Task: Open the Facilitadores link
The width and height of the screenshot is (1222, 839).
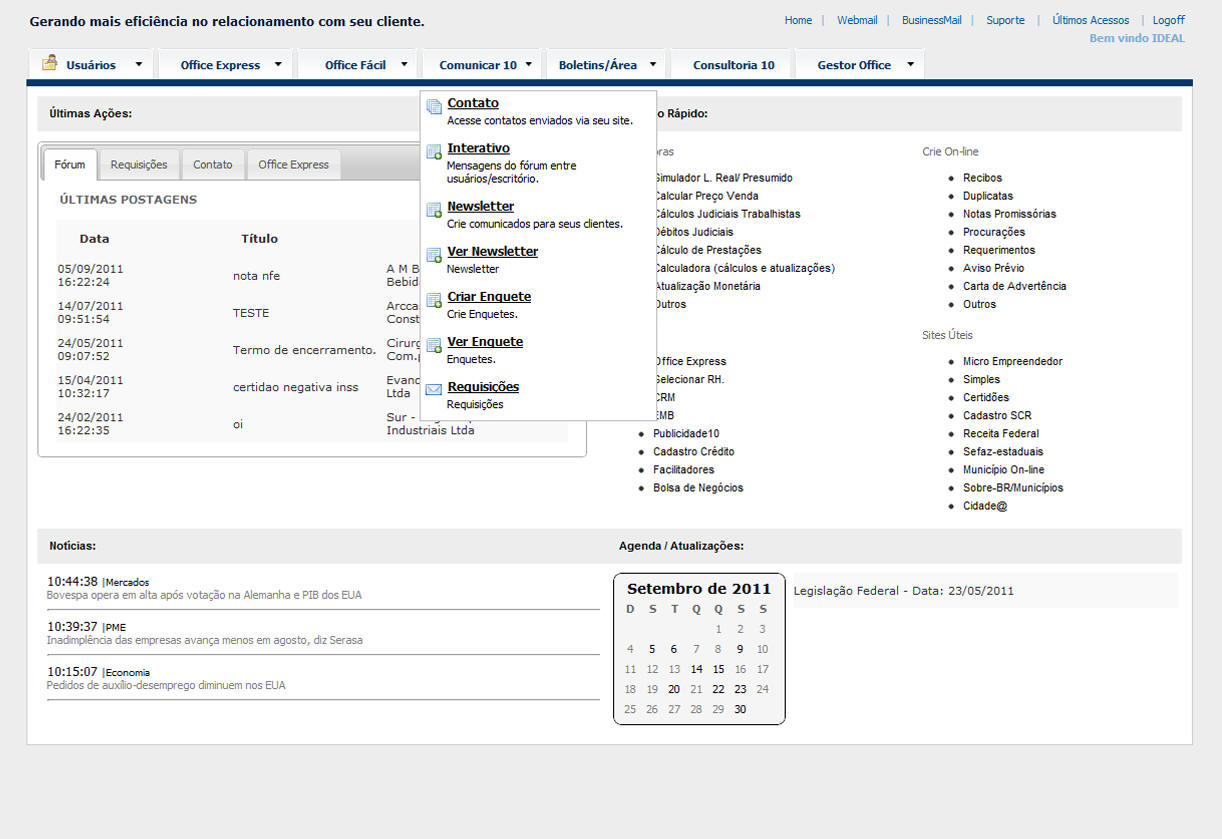Action: click(x=684, y=469)
